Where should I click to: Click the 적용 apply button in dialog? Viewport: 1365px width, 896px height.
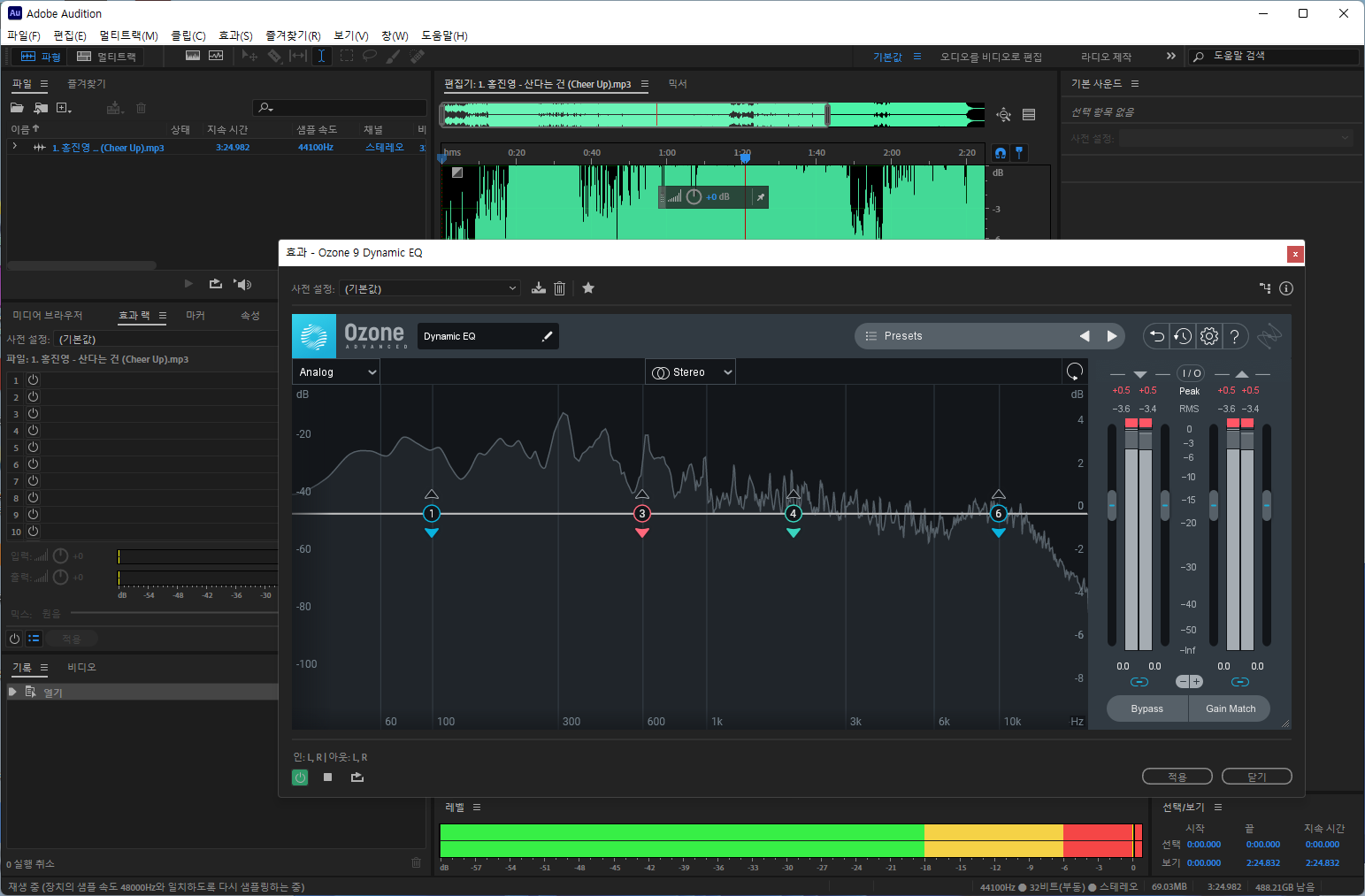tap(1177, 777)
